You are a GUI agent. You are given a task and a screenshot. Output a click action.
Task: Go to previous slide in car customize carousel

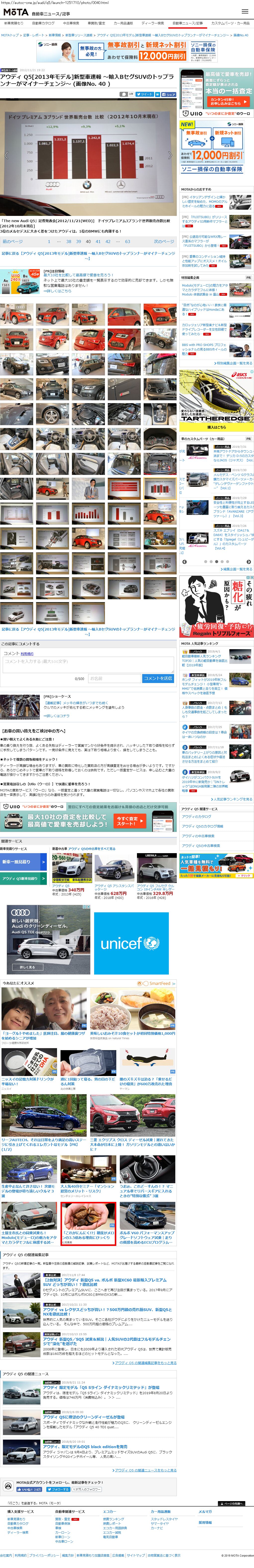[x=185, y=562]
